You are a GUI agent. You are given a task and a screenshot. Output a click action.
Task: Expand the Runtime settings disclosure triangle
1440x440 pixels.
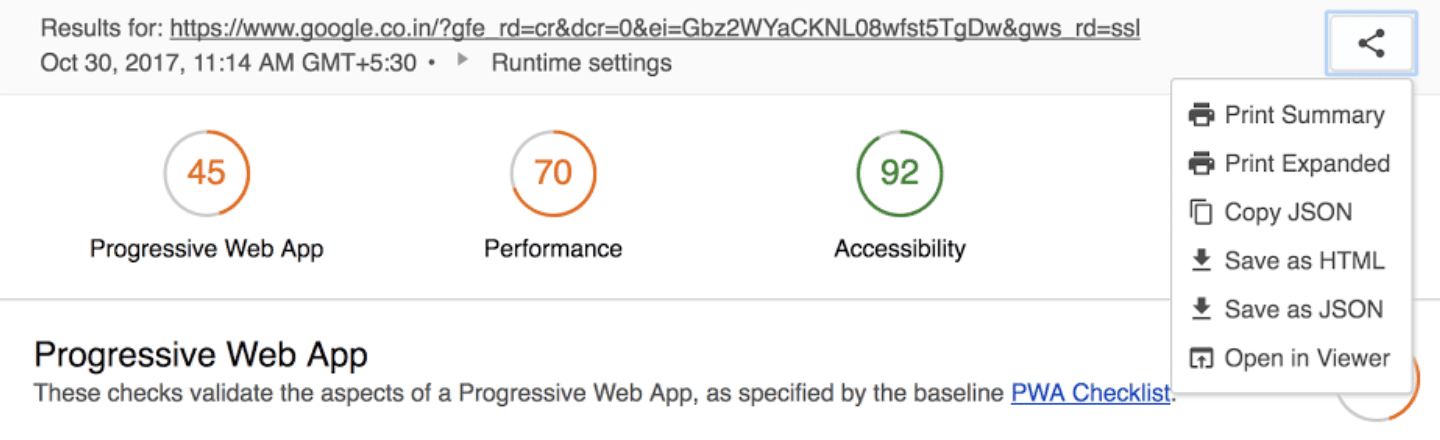[462, 61]
